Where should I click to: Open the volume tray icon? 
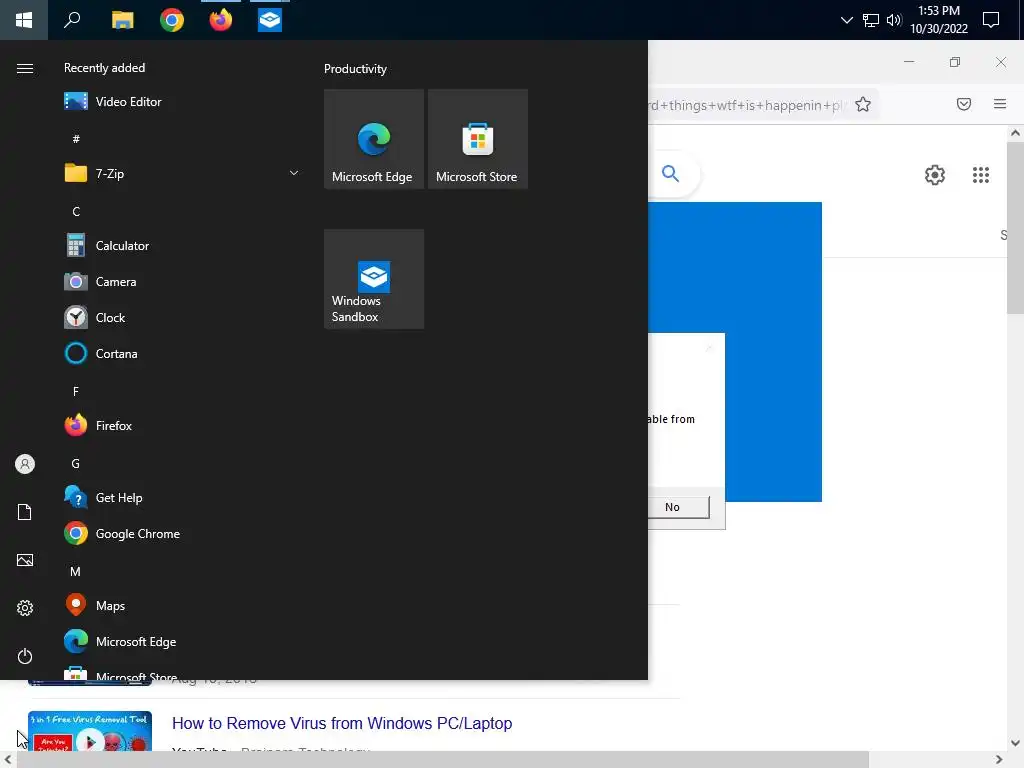coord(894,20)
